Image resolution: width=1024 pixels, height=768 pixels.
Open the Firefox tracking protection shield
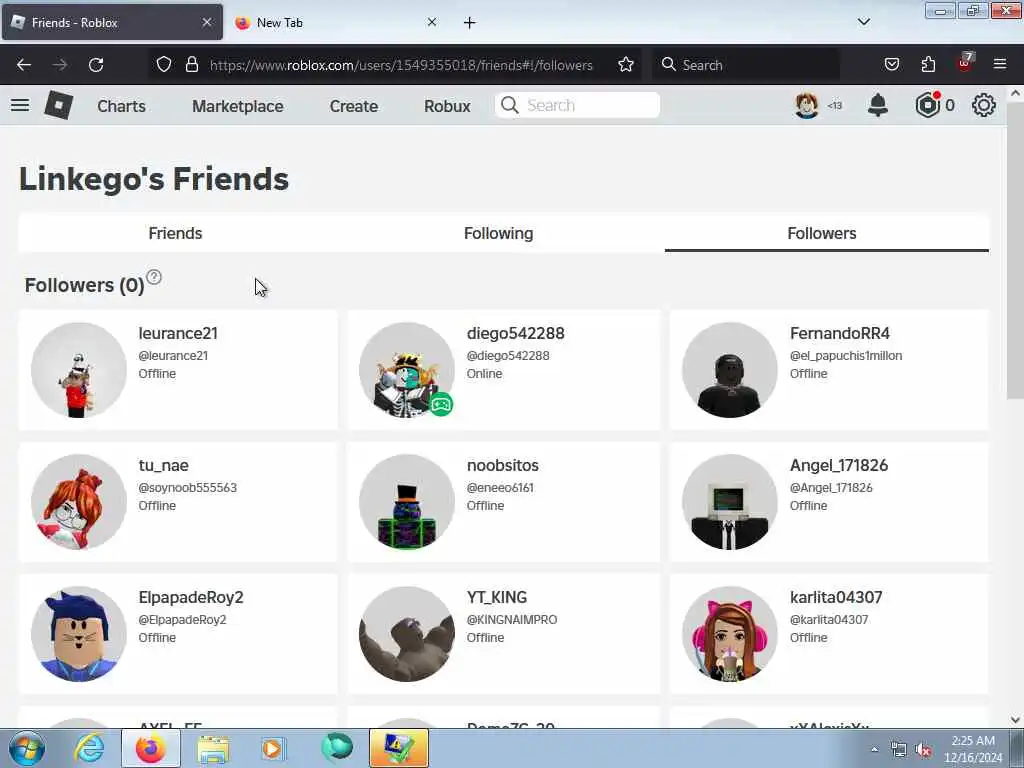coord(164,65)
